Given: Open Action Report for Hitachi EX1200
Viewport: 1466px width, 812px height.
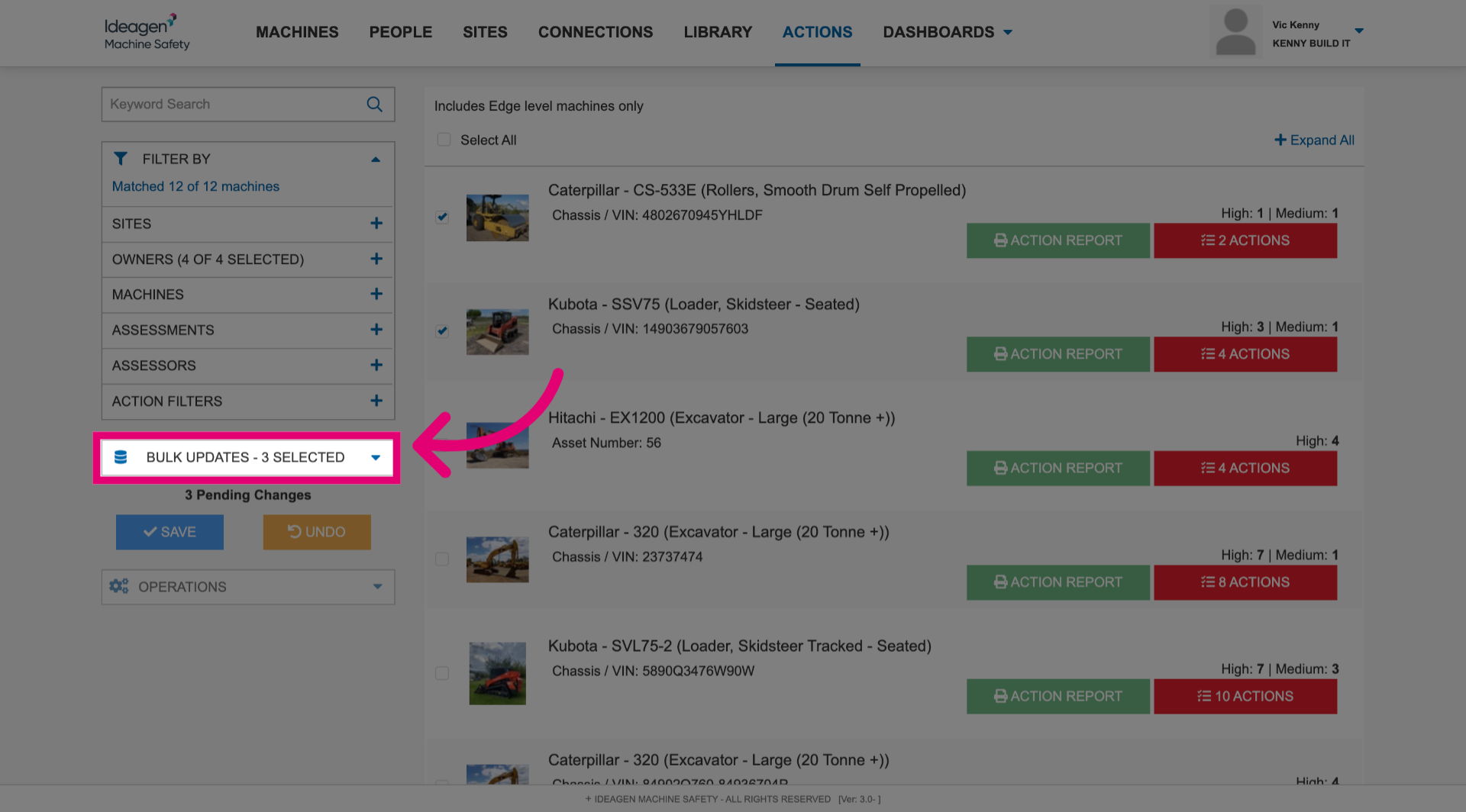Looking at the screenshot, I should click(x=1058, y=469).
